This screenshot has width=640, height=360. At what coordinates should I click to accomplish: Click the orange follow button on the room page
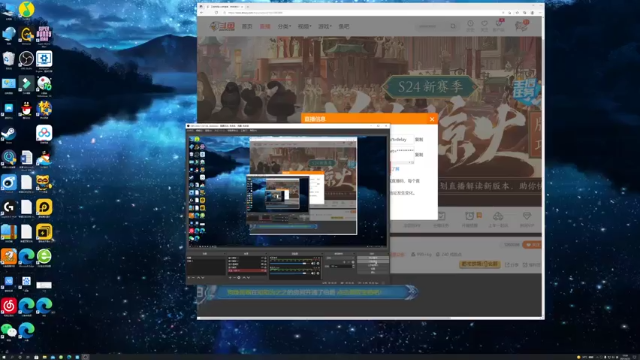click(x=532, y=244)
